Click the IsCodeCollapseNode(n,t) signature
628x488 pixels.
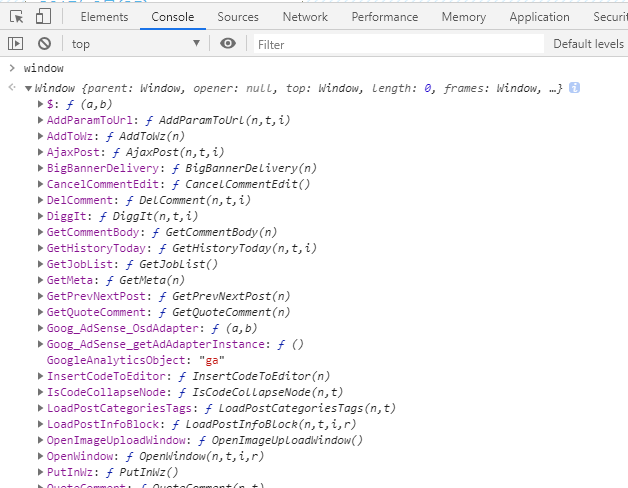coord(268,392)
